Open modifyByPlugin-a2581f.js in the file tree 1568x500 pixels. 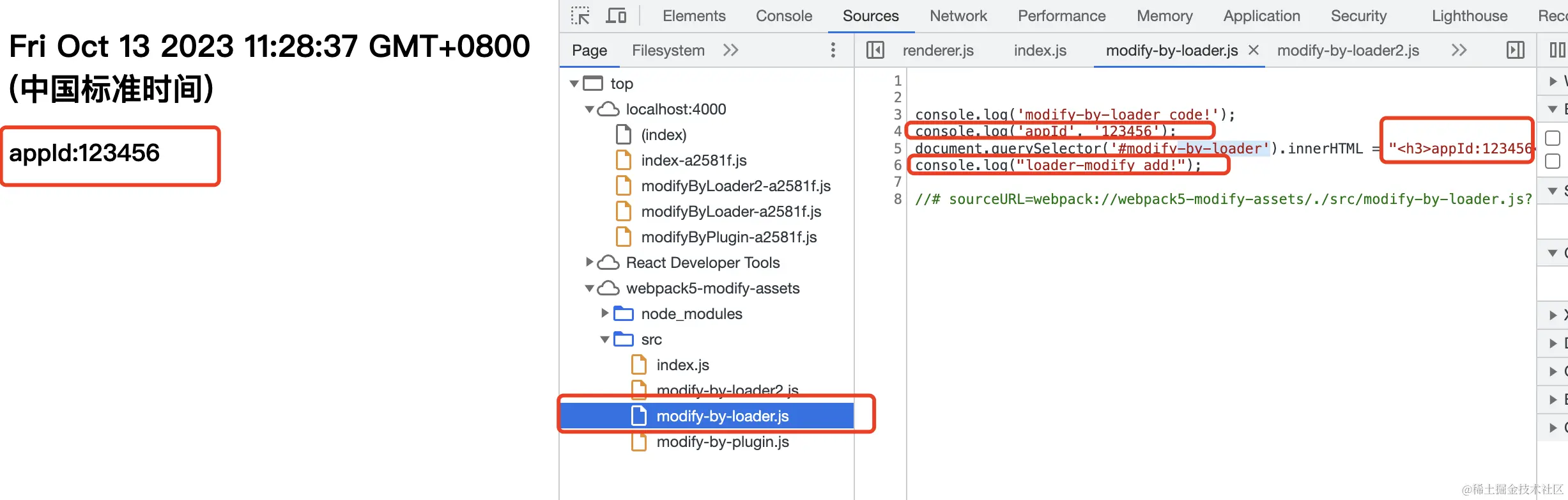pos(729,237)
